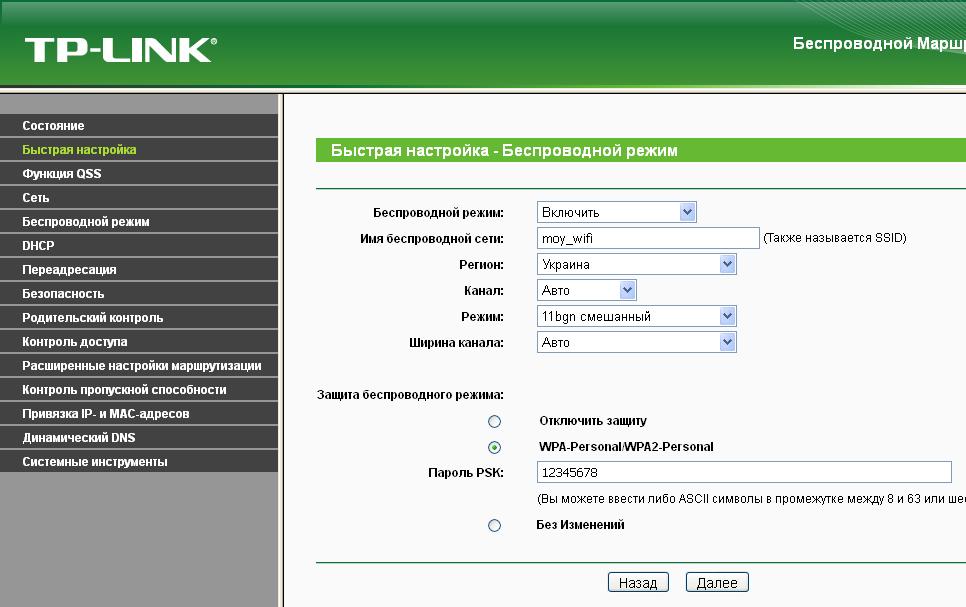Select Быстрая настройка in sidebar

click(x=139, y=150)
